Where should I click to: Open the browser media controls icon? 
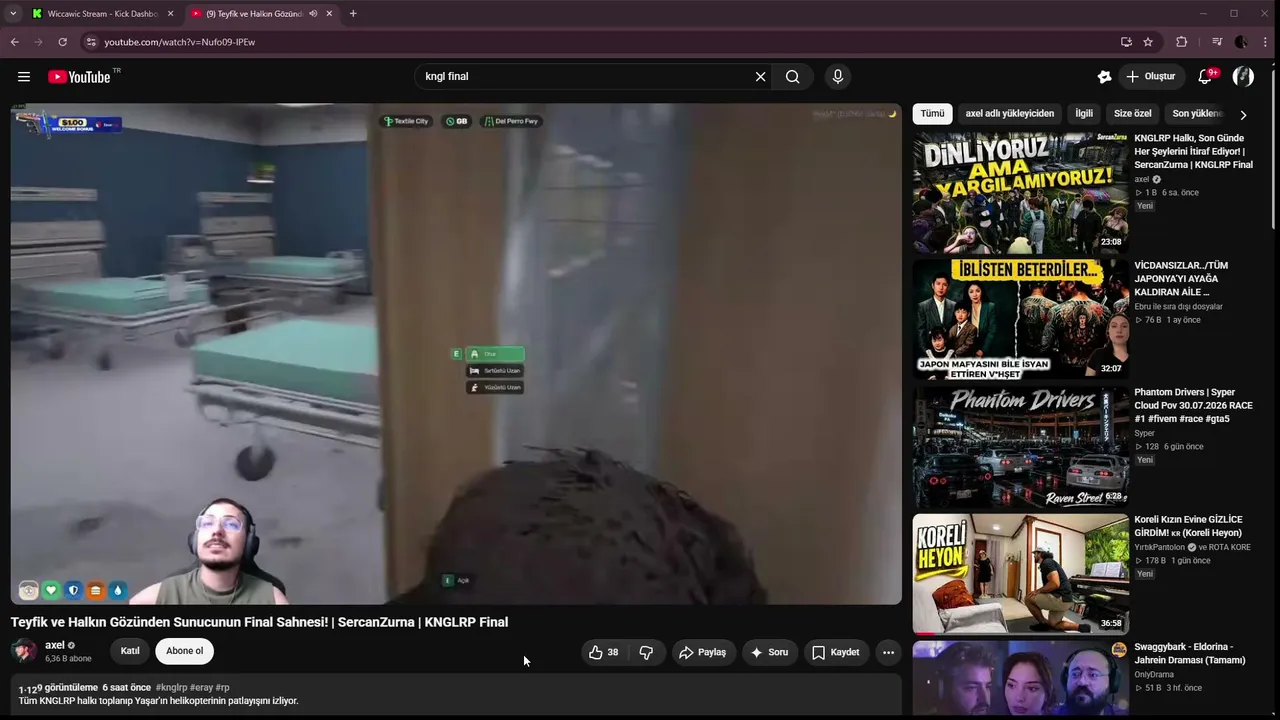[x=1216, y=42]
